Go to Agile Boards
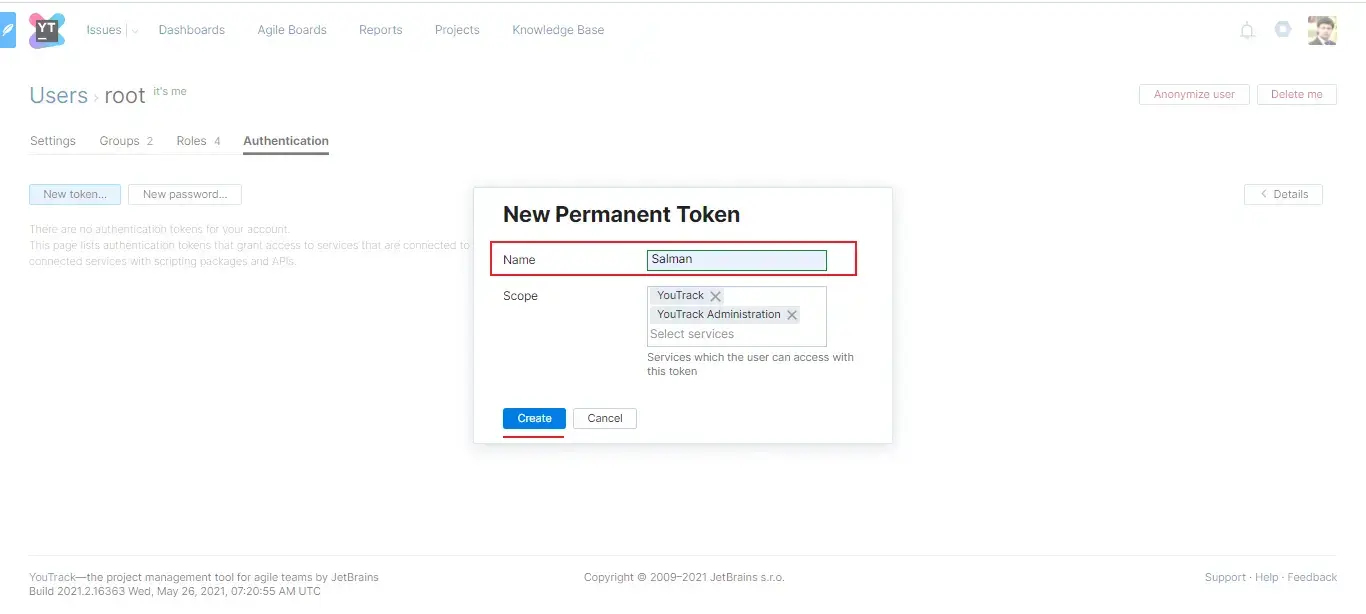 pyautogui.click(x=292, y=30)
